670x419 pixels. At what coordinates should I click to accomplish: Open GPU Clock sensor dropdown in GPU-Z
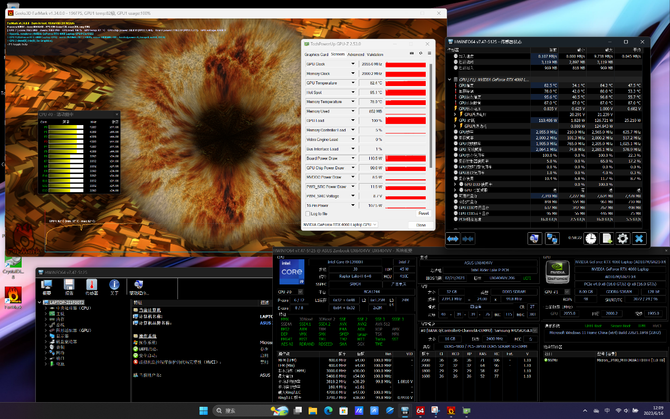click(353, 64)
